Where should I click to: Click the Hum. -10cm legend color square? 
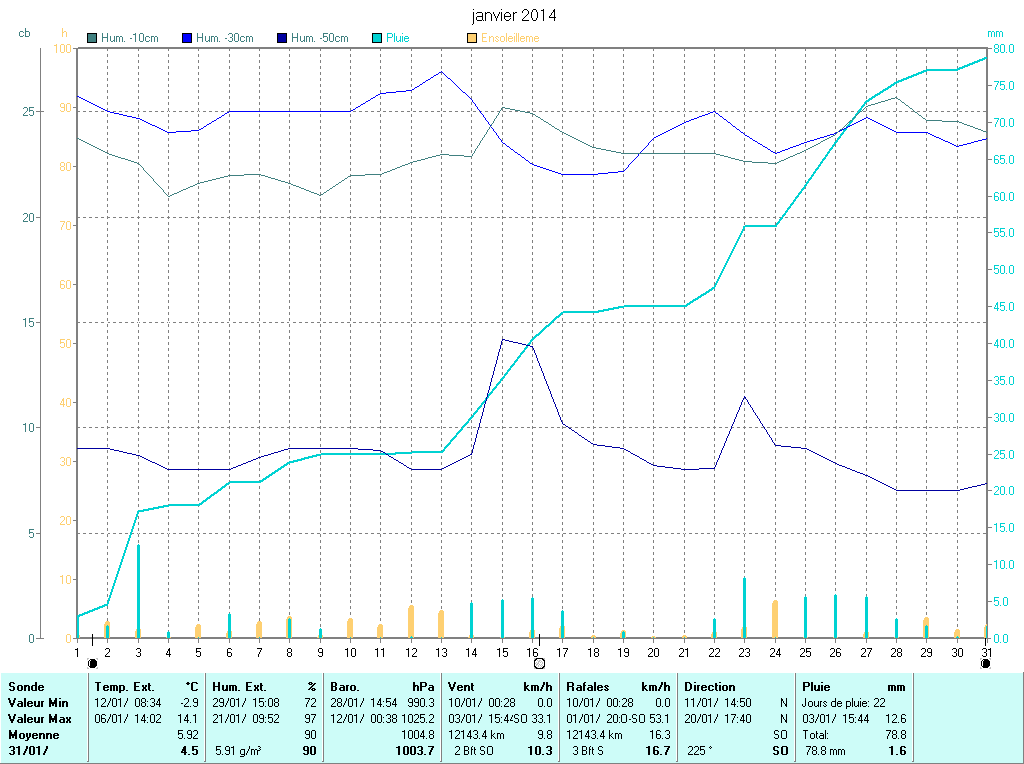[x=93, y=38]
